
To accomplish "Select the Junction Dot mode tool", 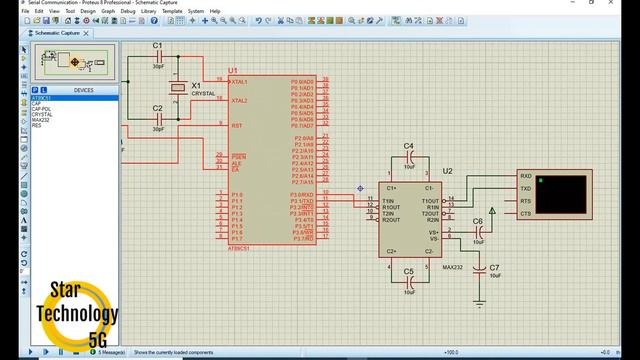I will click(24, 67).
